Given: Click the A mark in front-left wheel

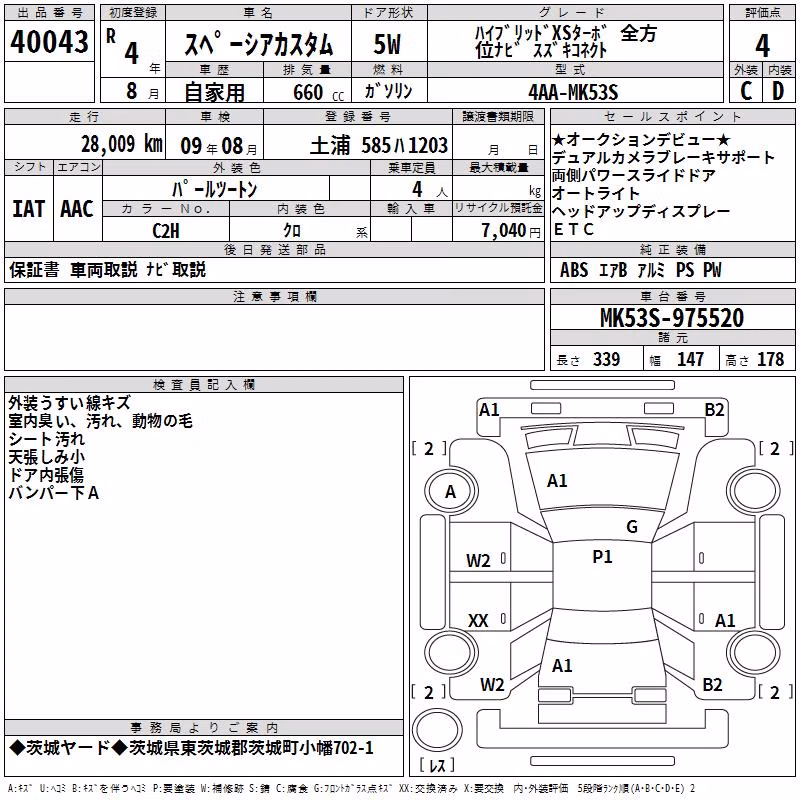Looking at the screenshot, I should point(450,492).
